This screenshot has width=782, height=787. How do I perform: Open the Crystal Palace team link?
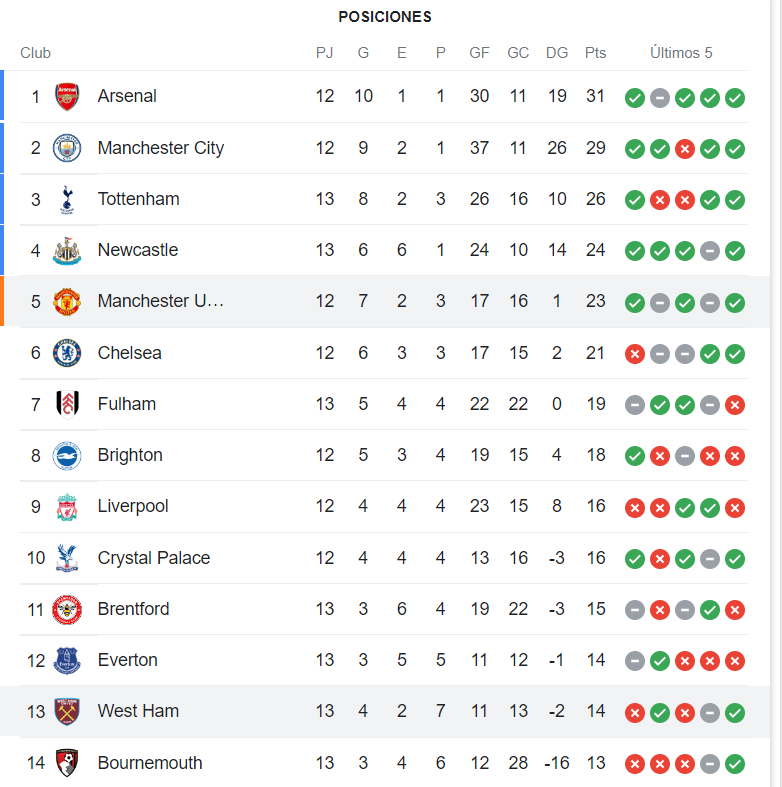tap(154, 558)
